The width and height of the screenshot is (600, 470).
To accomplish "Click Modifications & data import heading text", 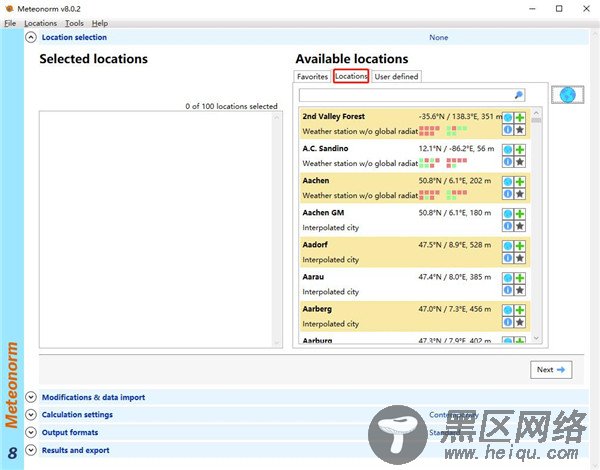I will point(93,397).
